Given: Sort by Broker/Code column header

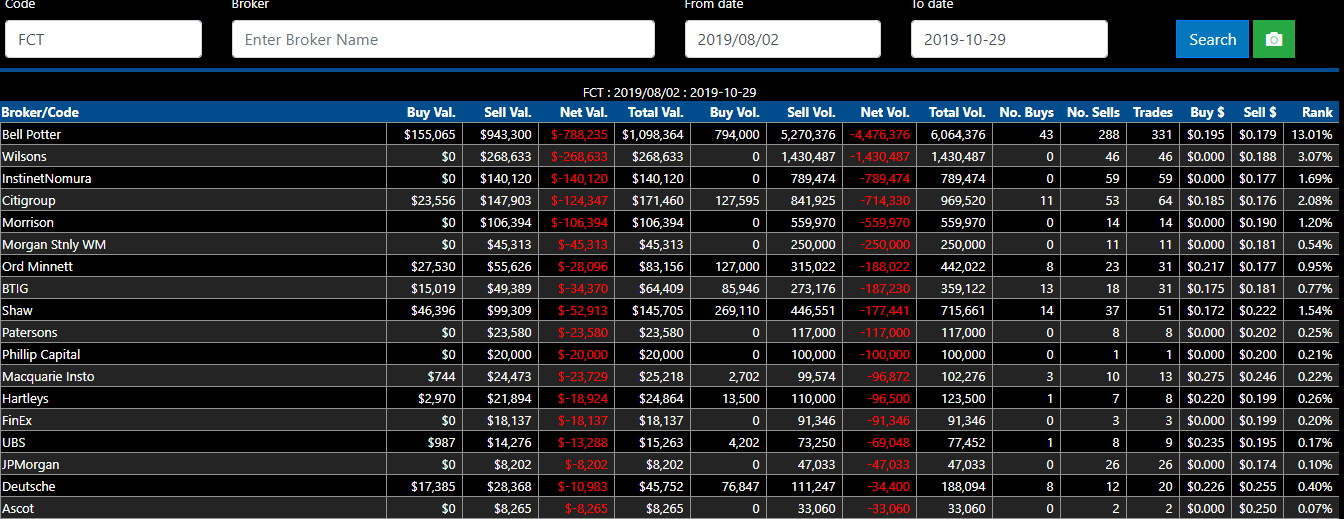Looking at the screenshot, I should pyautogui.click(x=40, y=112).
